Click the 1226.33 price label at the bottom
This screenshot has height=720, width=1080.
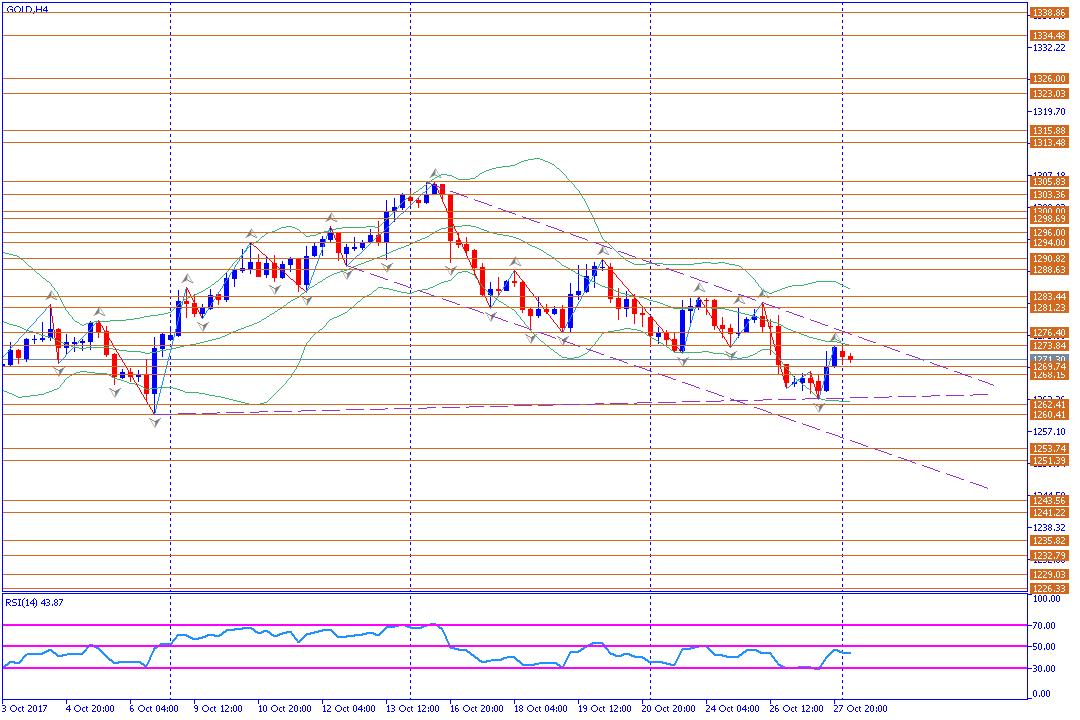1049,588
